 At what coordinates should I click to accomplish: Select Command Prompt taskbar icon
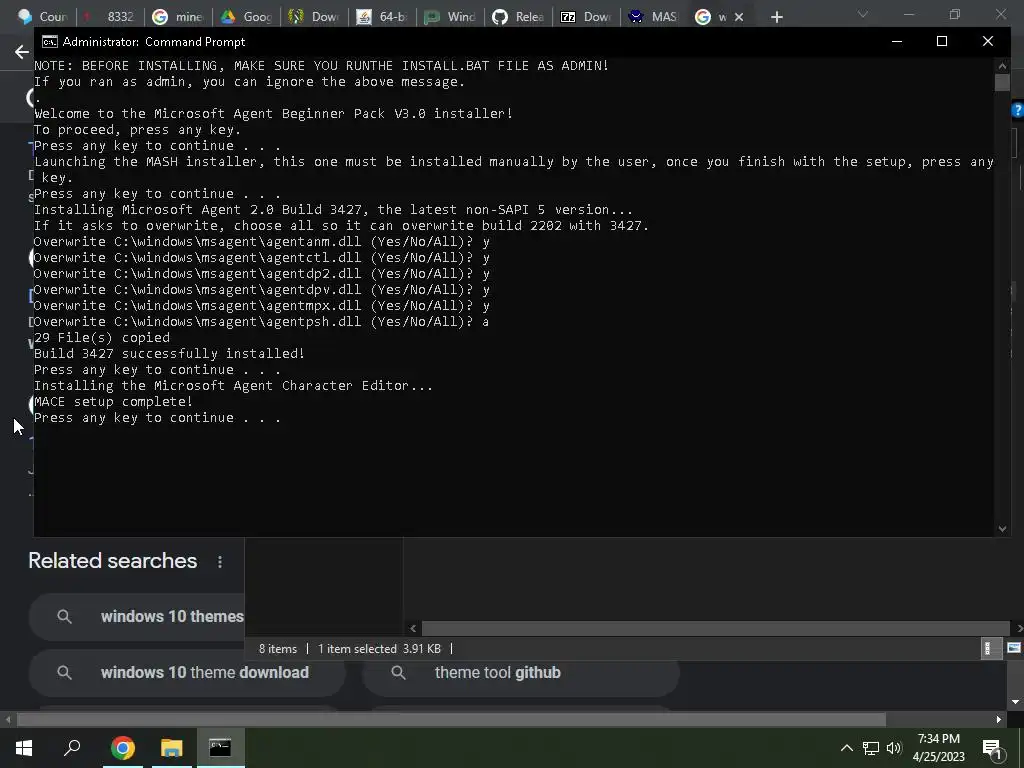(220, 748)
